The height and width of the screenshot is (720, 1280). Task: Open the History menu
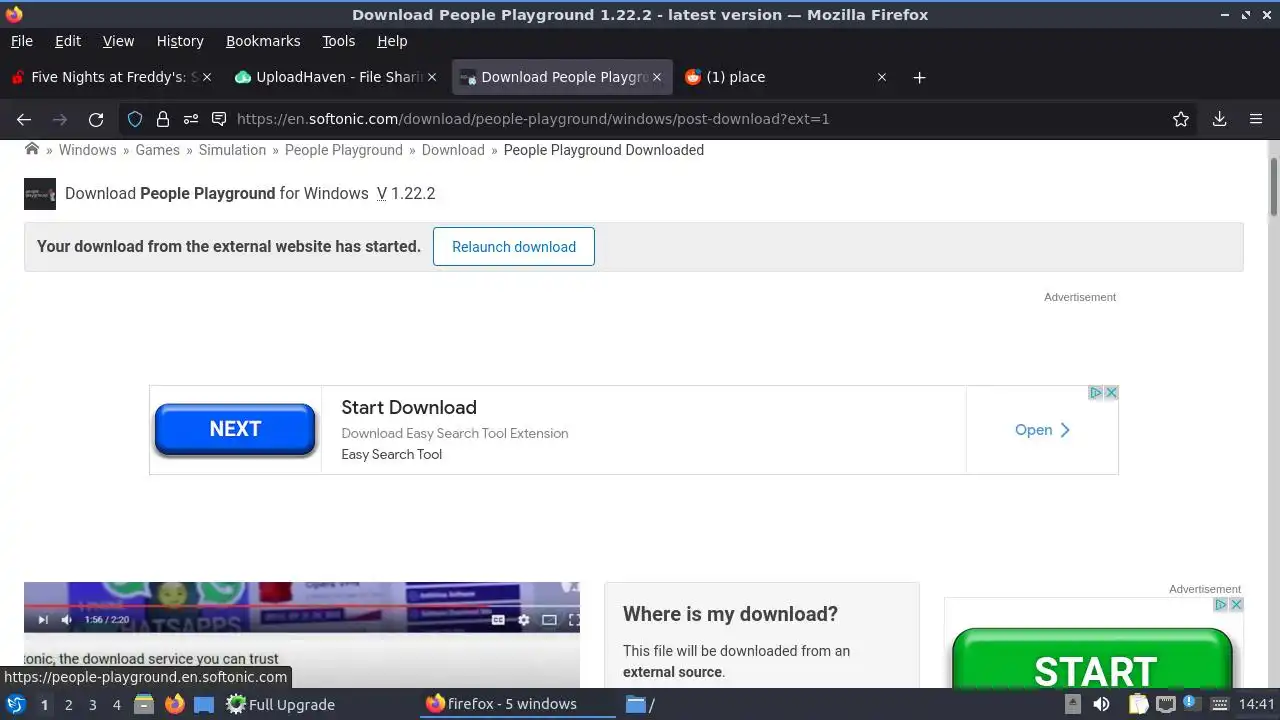pos(180,41)
